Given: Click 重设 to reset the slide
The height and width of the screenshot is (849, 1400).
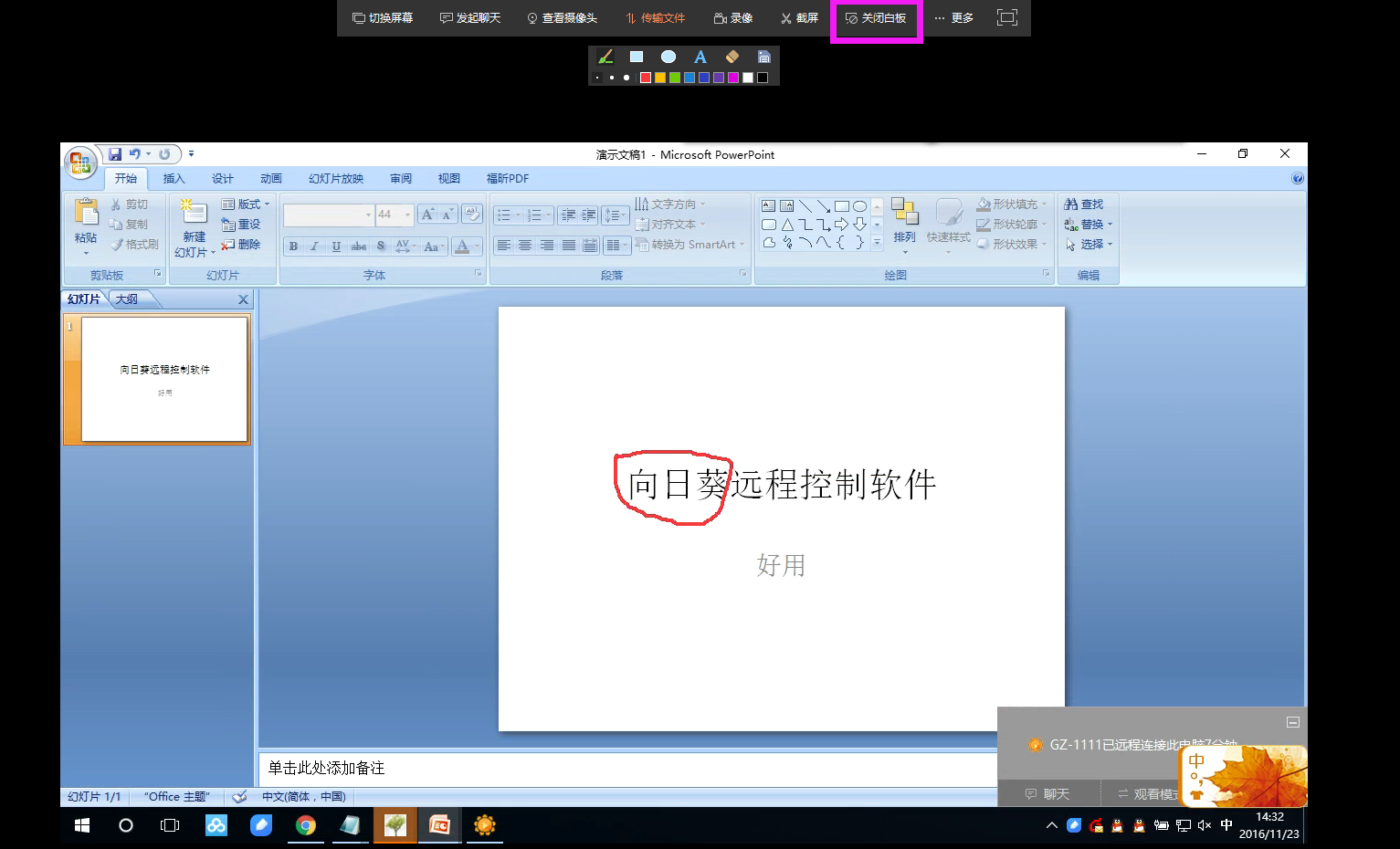Looking at the screenshot, I should (241, 225).
